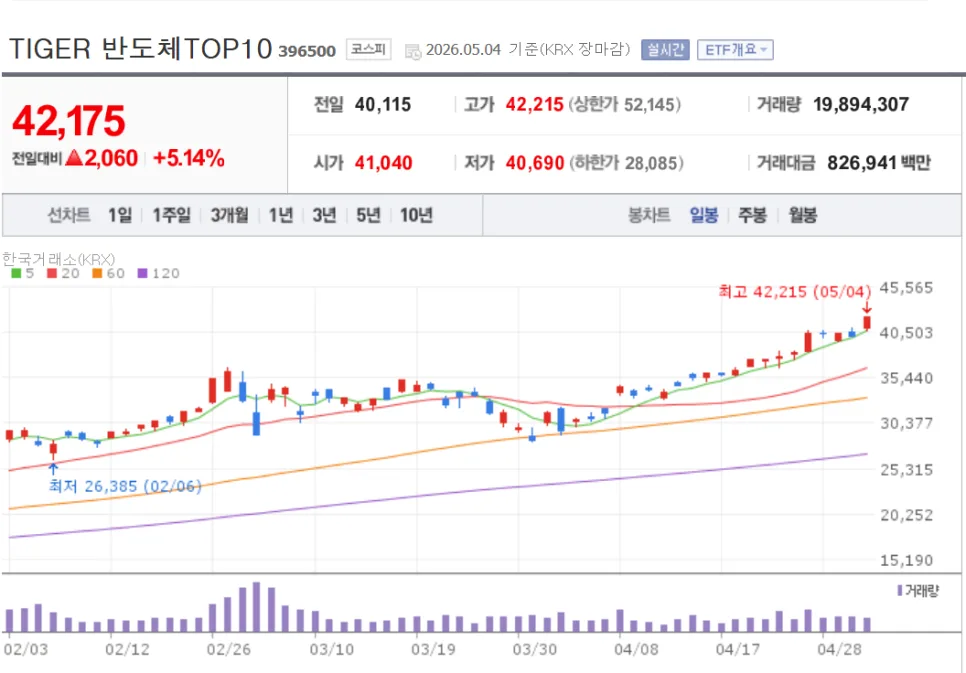
Task: Click the TIGER 반도체TOP10 title
Action: click(140, 49)
